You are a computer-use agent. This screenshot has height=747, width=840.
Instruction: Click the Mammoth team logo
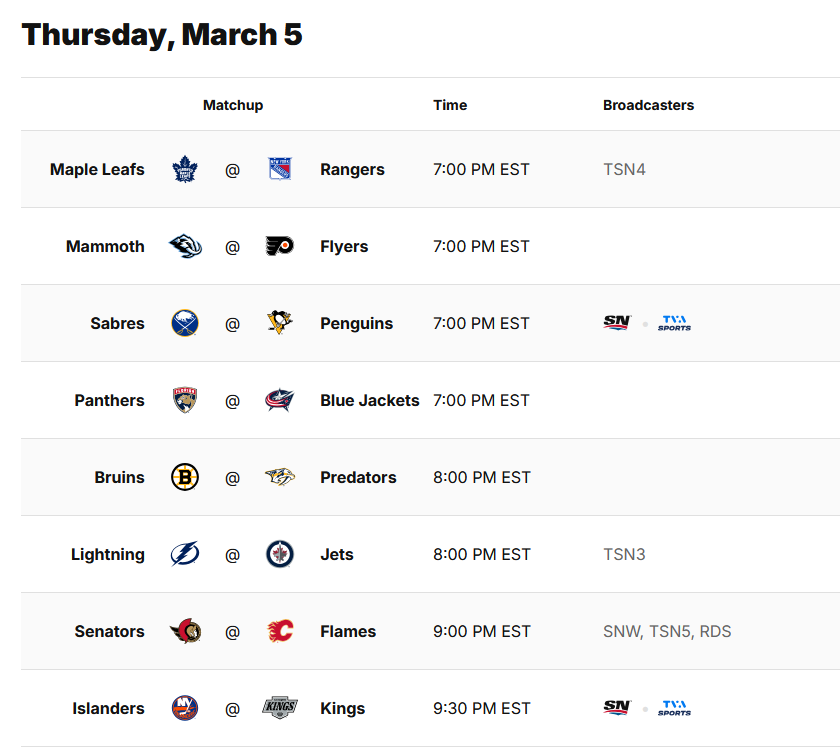click(x=185, y=247)
